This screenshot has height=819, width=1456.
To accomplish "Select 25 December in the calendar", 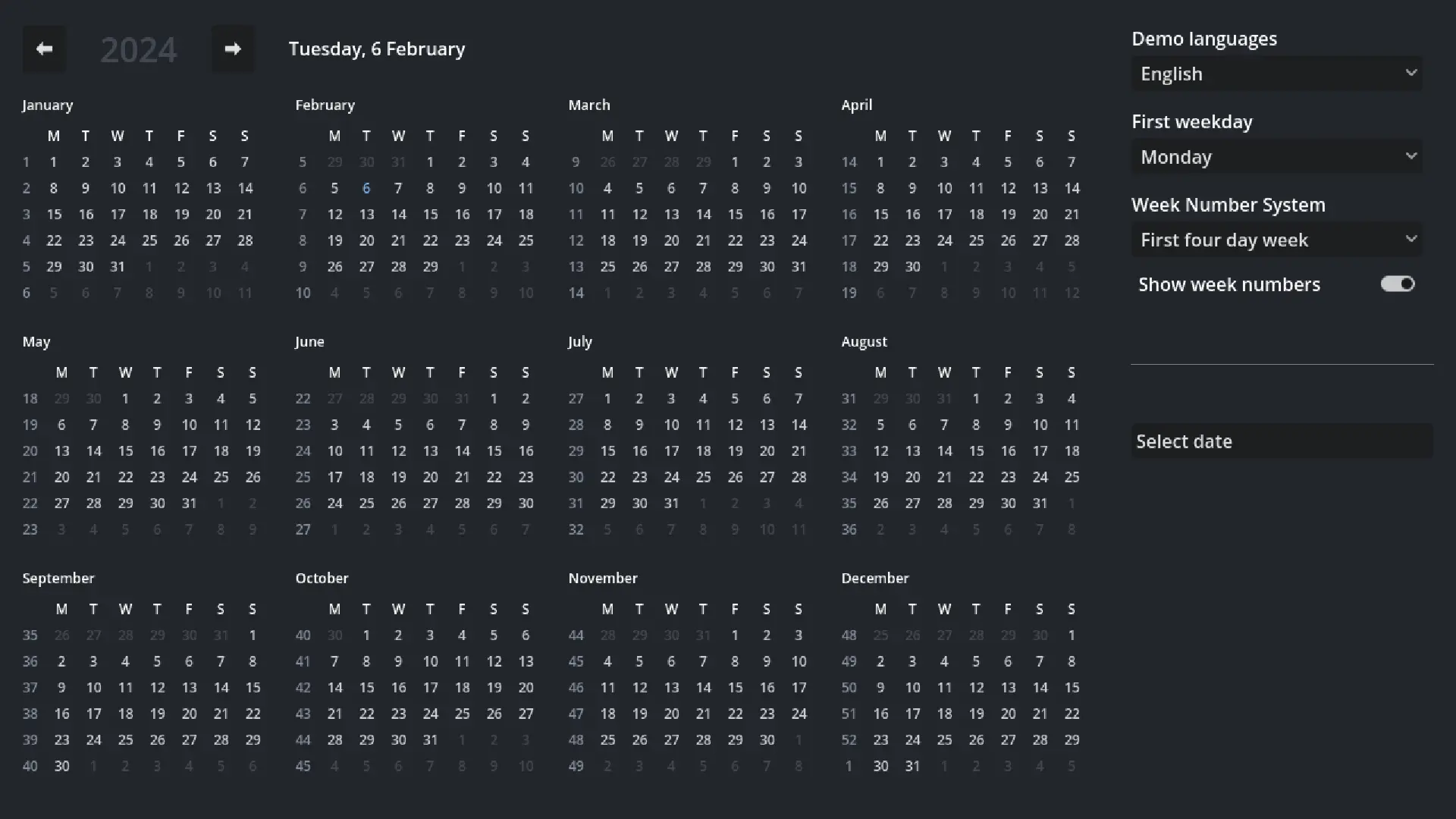I will (x=944, y=739).
